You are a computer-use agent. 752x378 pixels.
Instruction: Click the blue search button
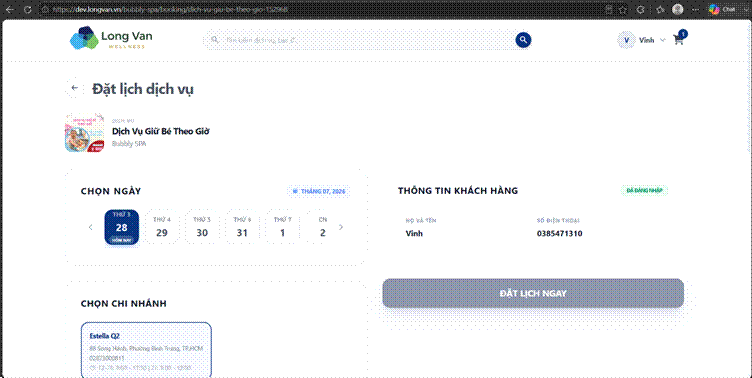tap(523, 40)
